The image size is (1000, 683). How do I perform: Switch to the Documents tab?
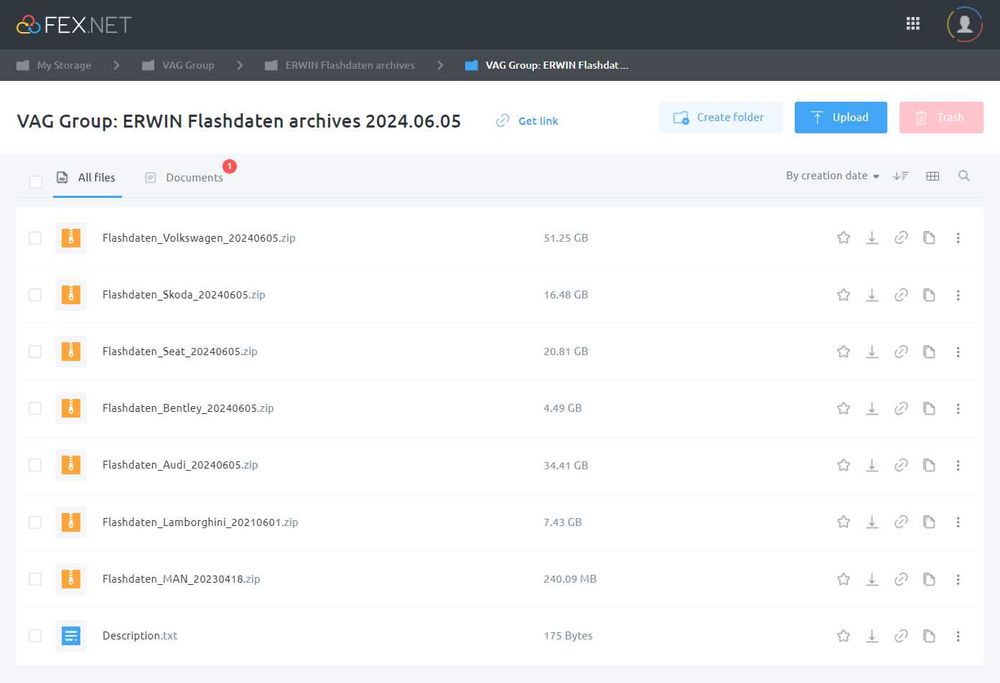click(194, 178)
